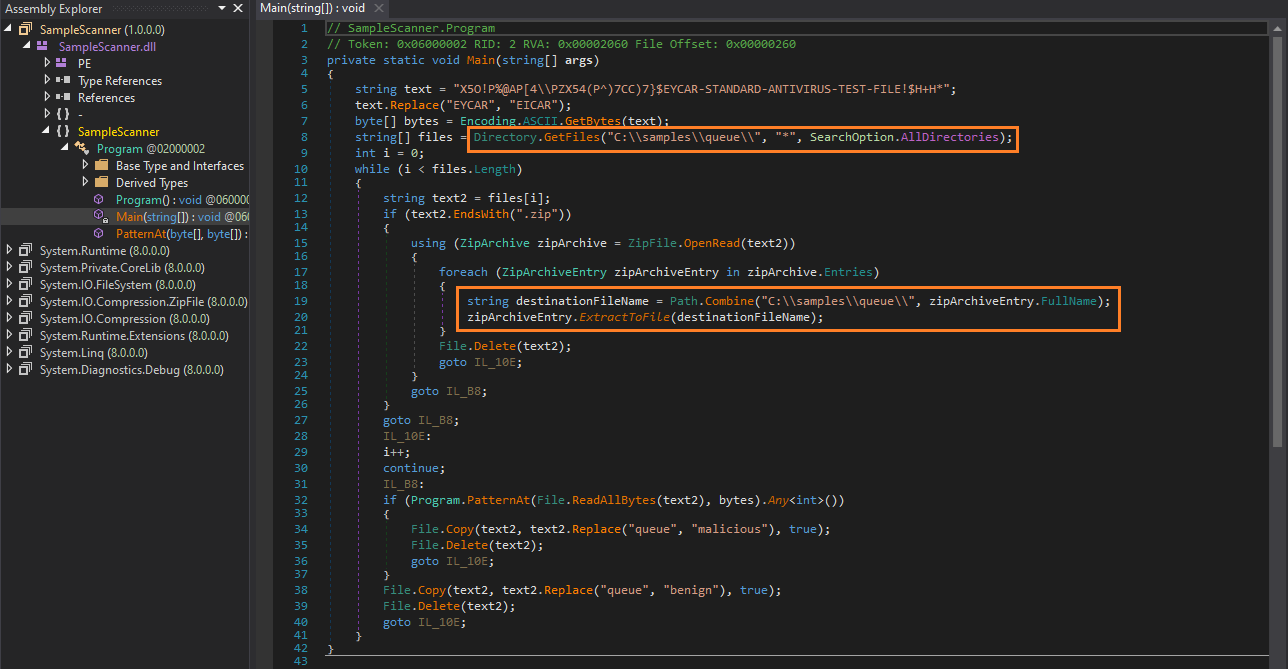
Task: Click the Type References node icon
Action: click(63, 81)
